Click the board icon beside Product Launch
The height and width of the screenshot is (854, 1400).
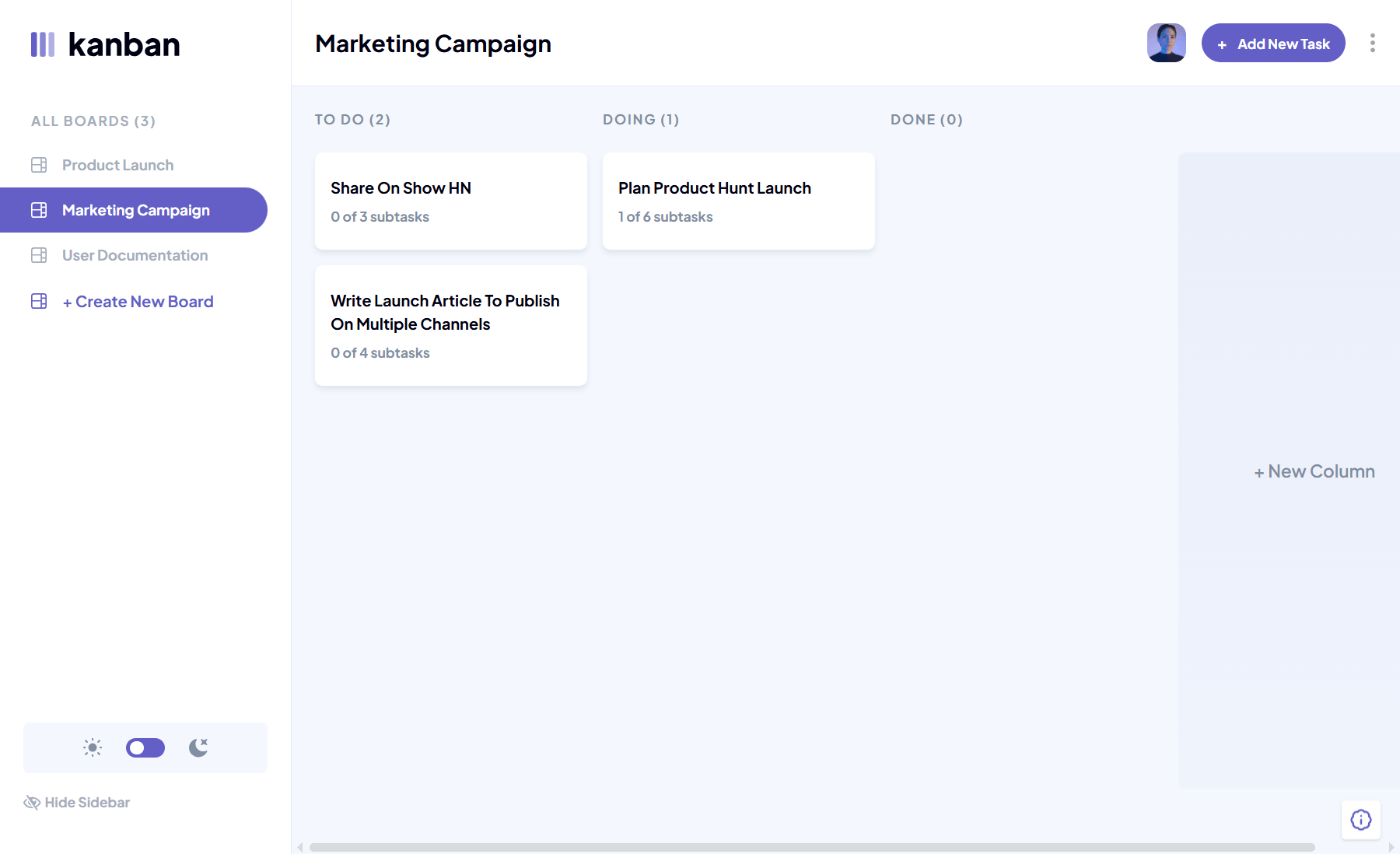pos(39,164)
